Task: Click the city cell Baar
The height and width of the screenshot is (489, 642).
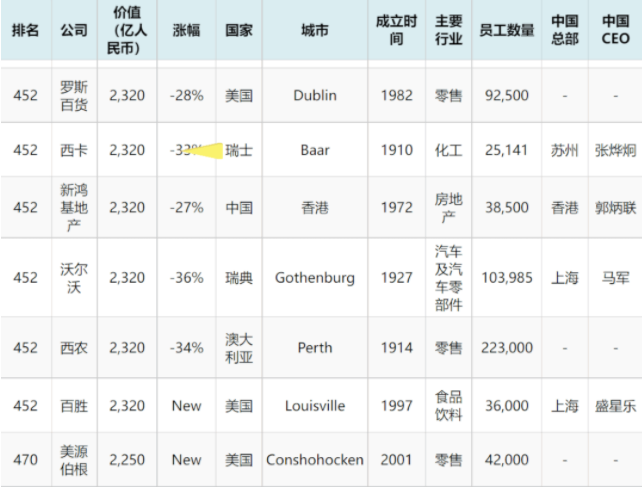Action: 315,150
